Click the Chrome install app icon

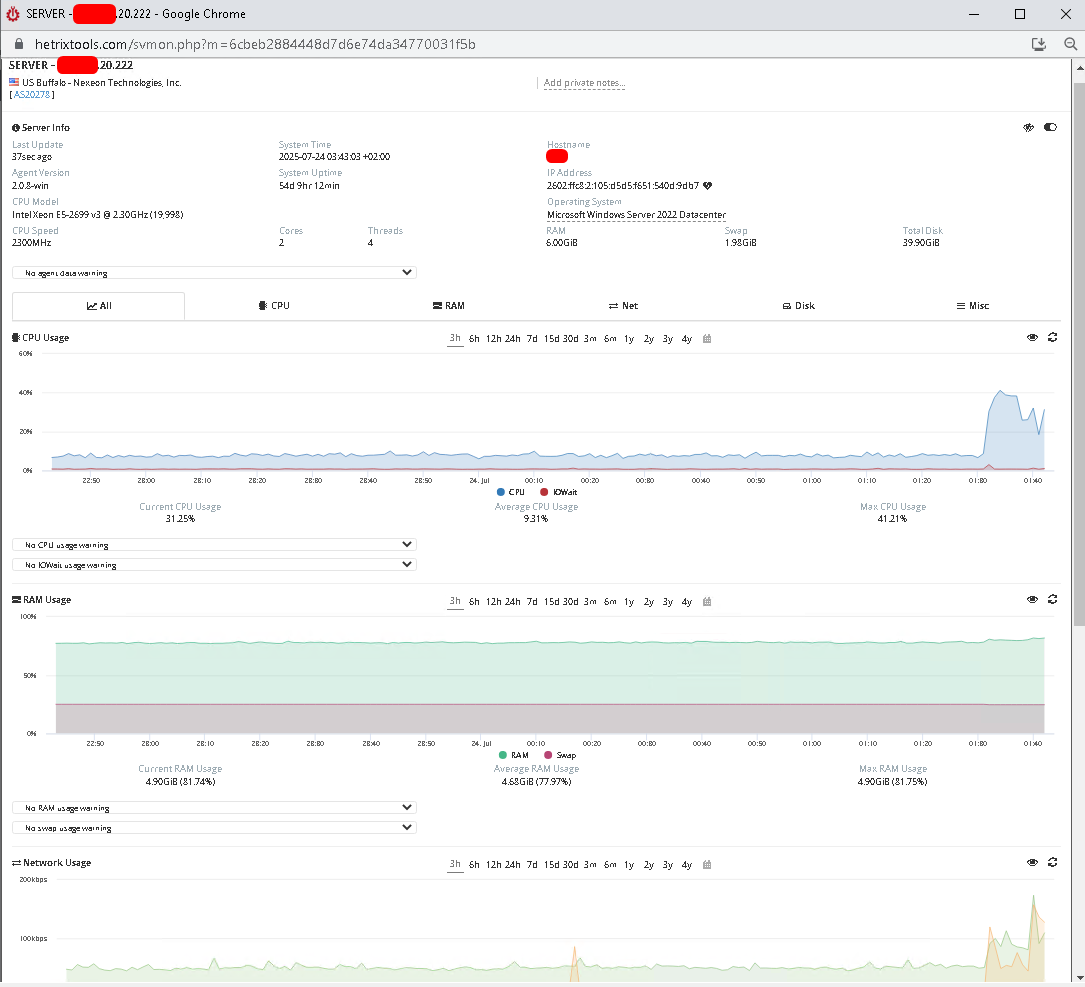[x=1039, y=44]
